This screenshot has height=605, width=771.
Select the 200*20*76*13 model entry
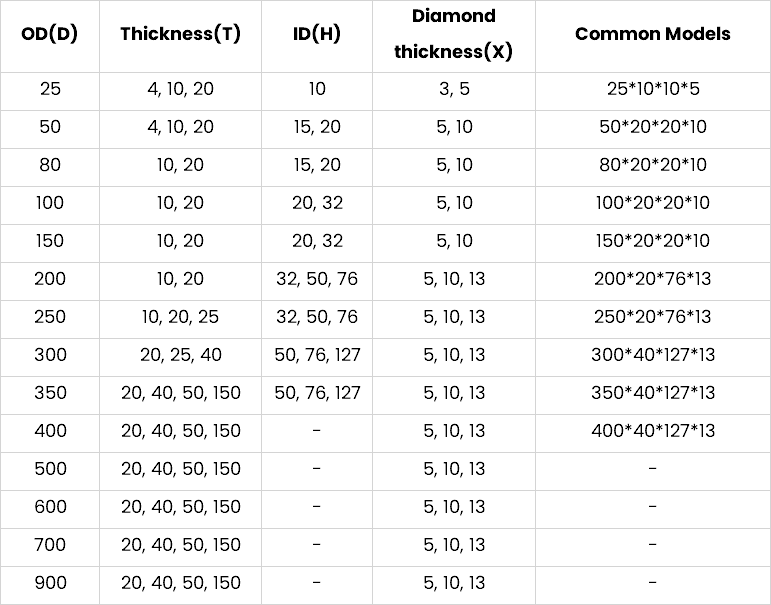point(653,279)
